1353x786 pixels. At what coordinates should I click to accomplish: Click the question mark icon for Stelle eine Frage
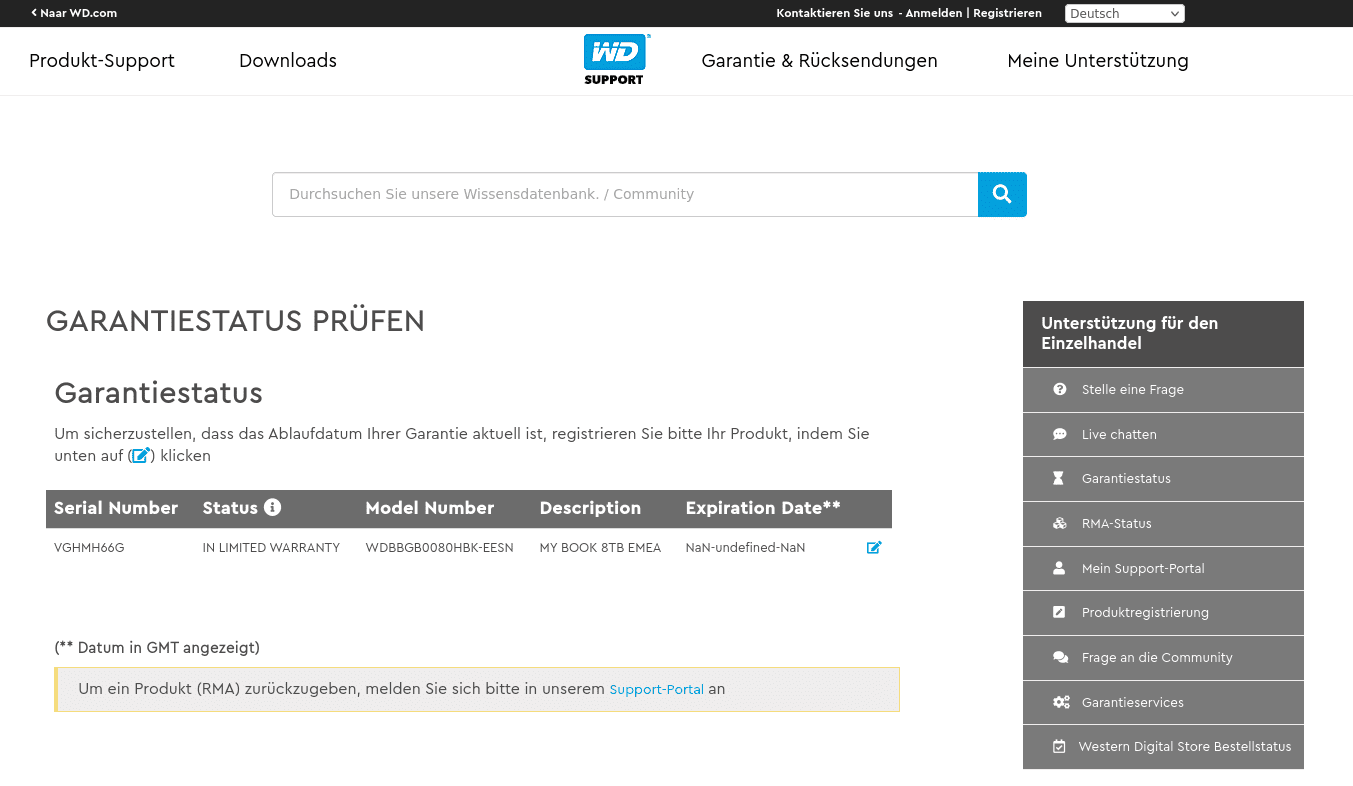[x=1060, y=390]
